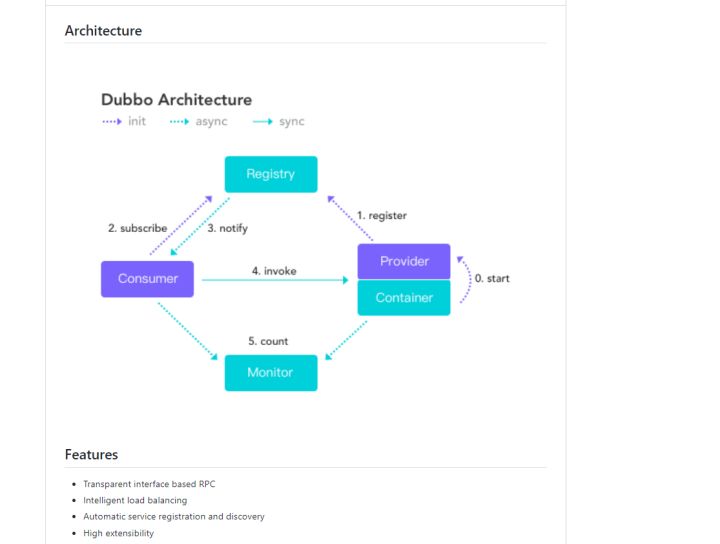The height and width of the screenshot is (544, 720).
Task: Click the Container box in the diagram
Action: point(404,298)
